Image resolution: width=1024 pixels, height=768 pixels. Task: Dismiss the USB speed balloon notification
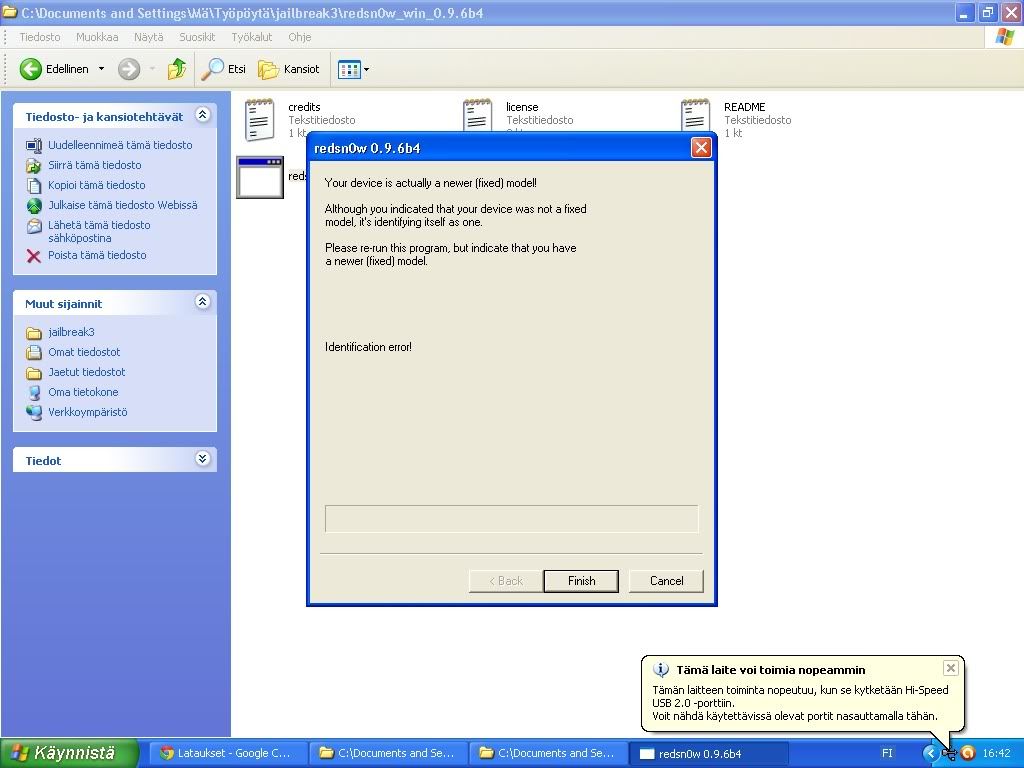(951, 667)
